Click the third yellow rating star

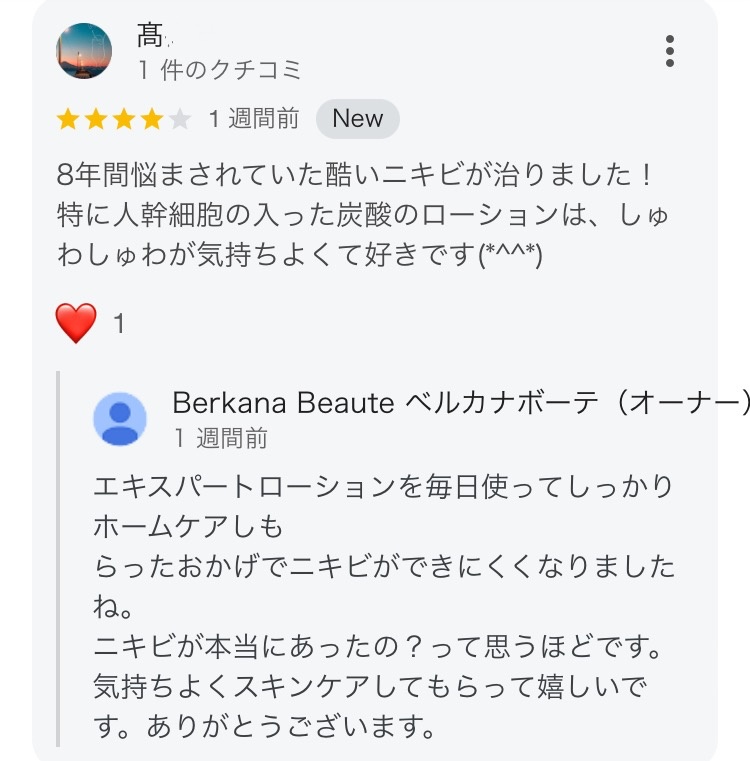[x=124, y=120]
